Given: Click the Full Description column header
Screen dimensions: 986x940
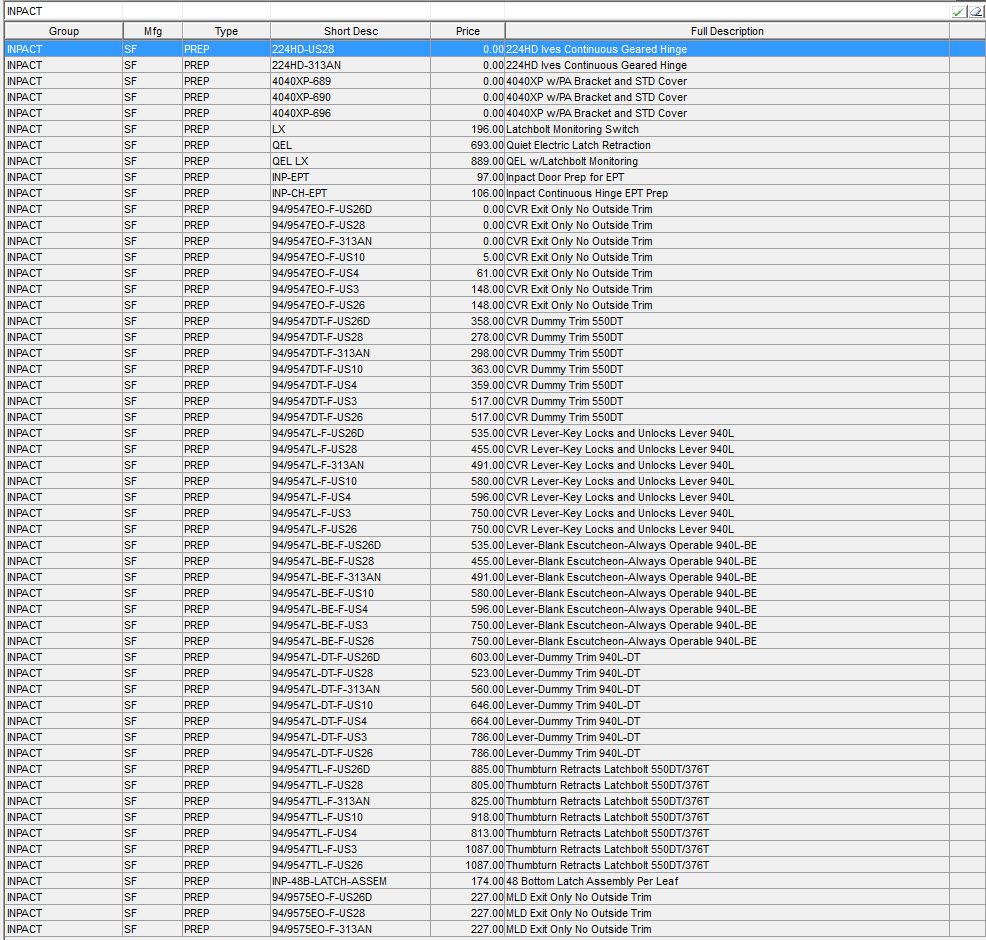Looking at the screenshot, I should (726, 31).
